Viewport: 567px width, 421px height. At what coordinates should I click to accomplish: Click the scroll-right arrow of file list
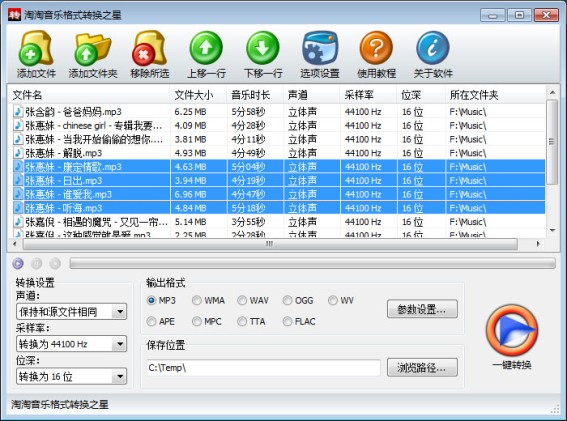click(x=538, y=244)
